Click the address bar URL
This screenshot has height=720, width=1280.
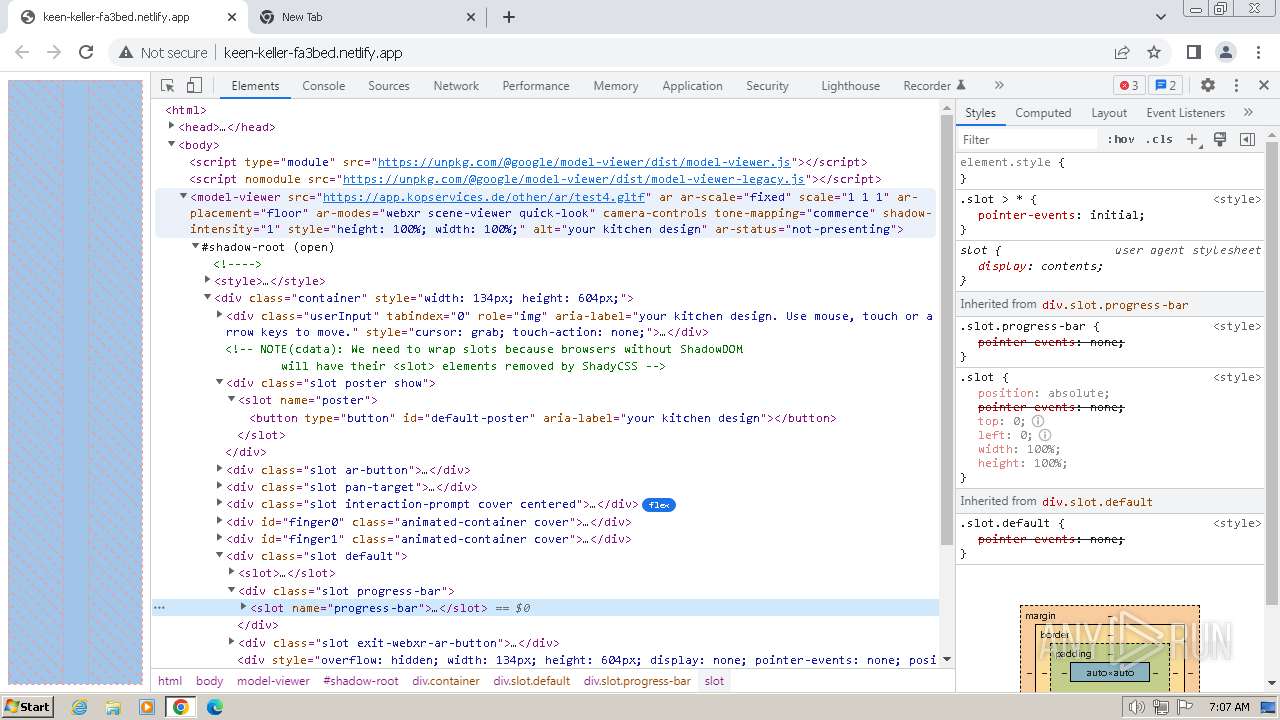313,53
